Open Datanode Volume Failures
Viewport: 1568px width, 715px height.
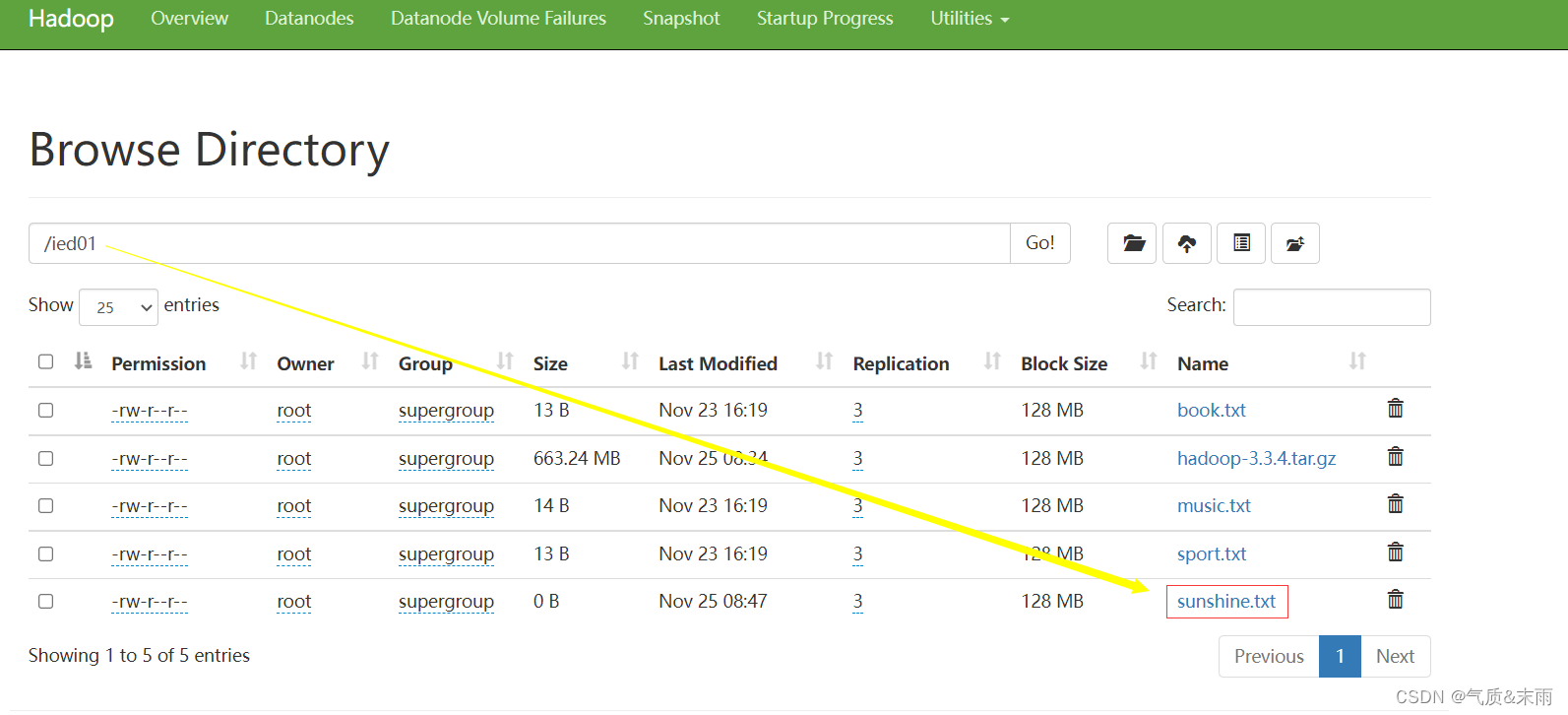[x=498, y=19]
